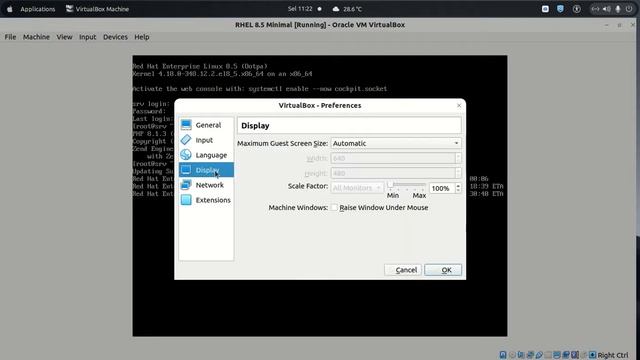Click the hard disk activity status icon
The height and width of the screenshot is (360, 640).
click(503, 355)
